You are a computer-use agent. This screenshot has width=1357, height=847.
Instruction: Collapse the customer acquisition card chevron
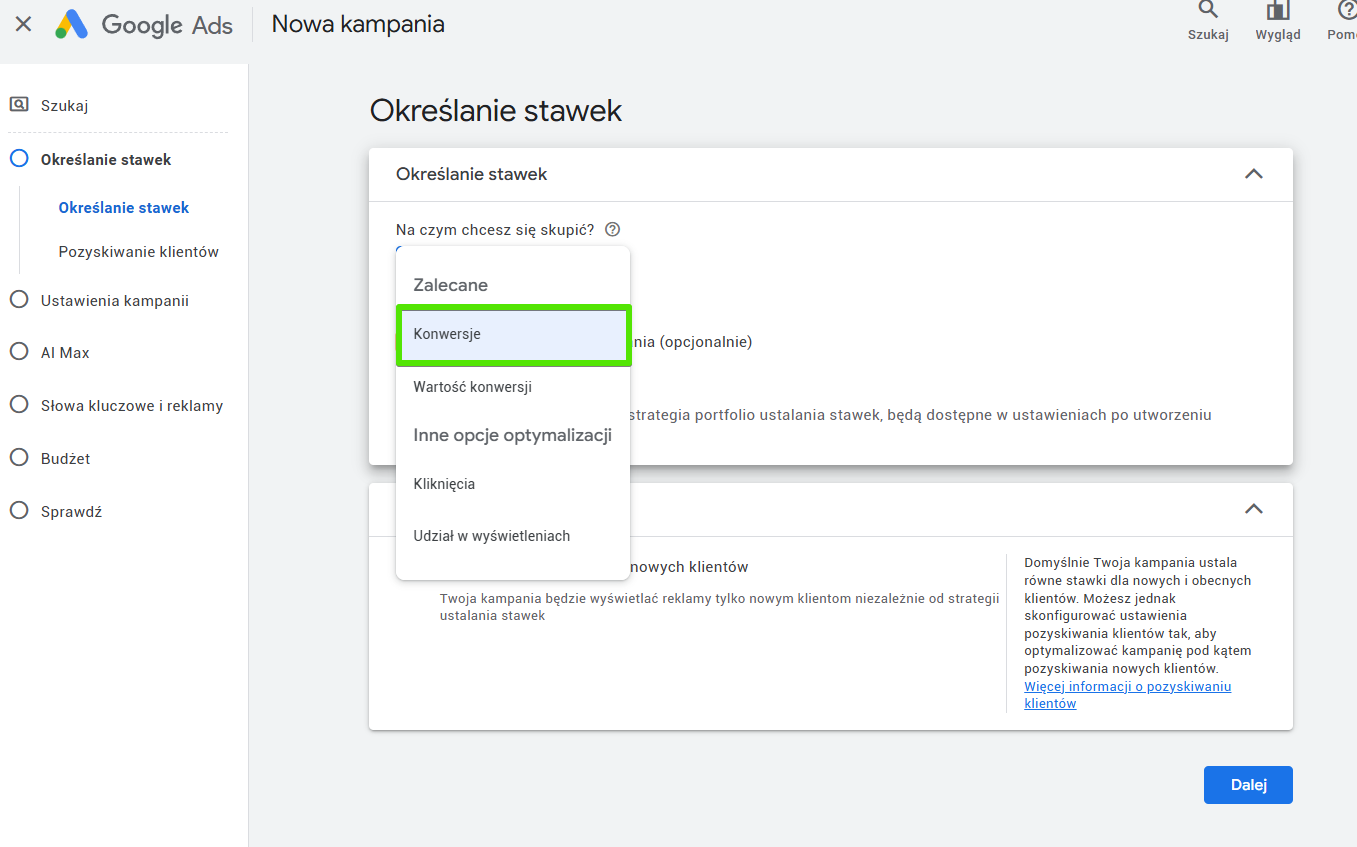click(1253, 508)
